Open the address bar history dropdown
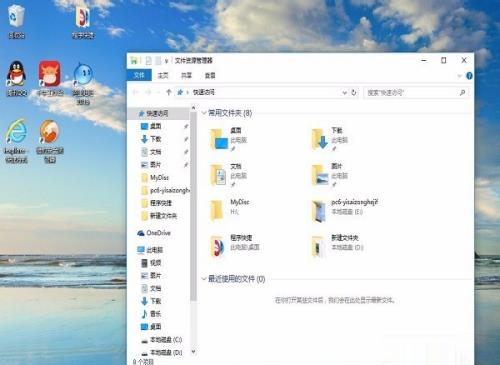500x365 pixels. 345,93
